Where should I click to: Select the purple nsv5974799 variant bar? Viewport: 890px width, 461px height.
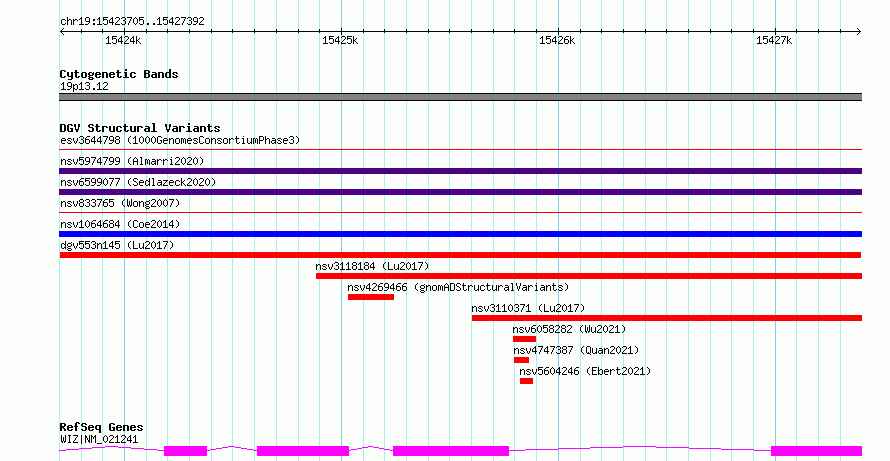click(x=460, y=171)
